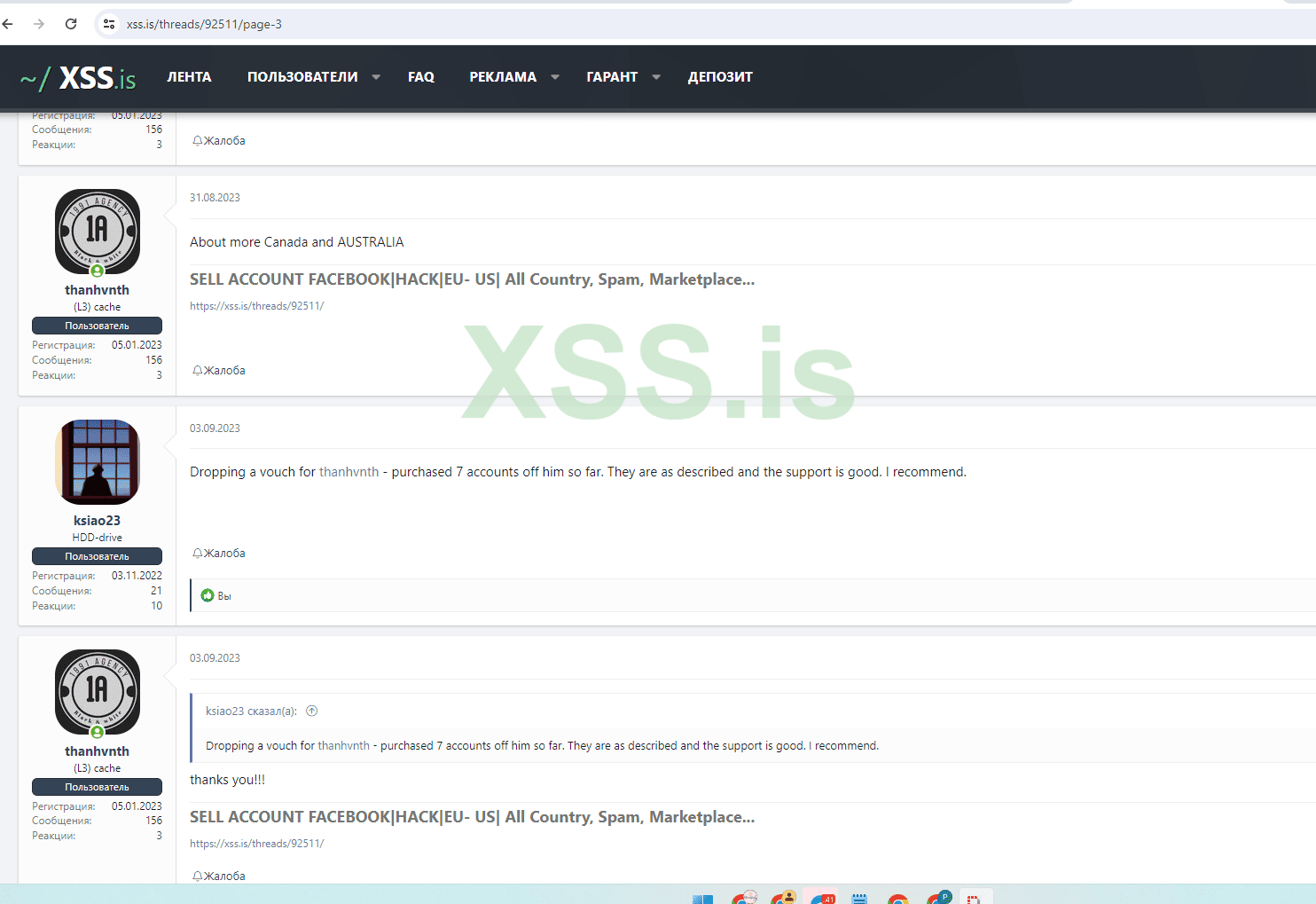
Task: Expand the ГАРАНТ dropdown arrow
Action: tap(656, 77)
